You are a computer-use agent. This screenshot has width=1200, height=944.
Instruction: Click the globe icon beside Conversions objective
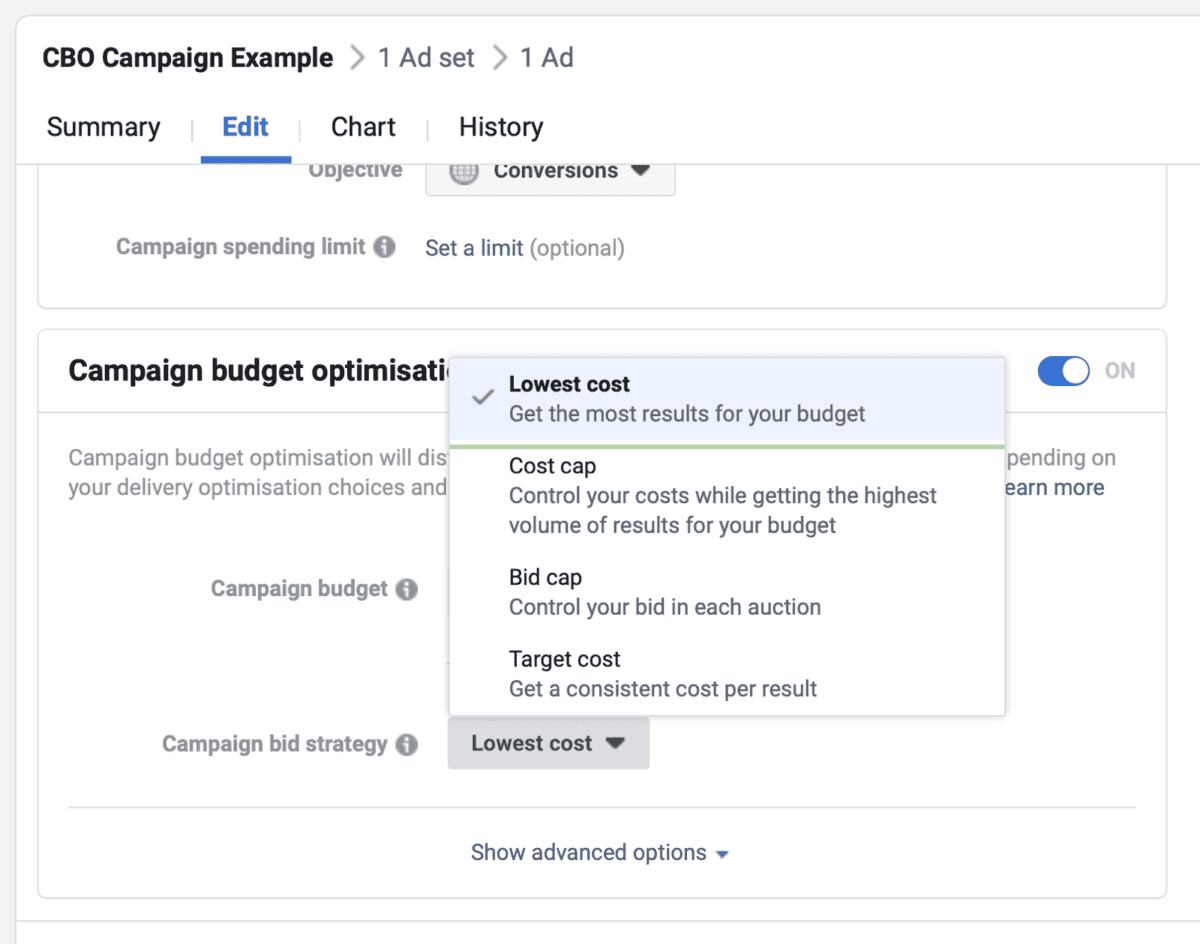464,171
